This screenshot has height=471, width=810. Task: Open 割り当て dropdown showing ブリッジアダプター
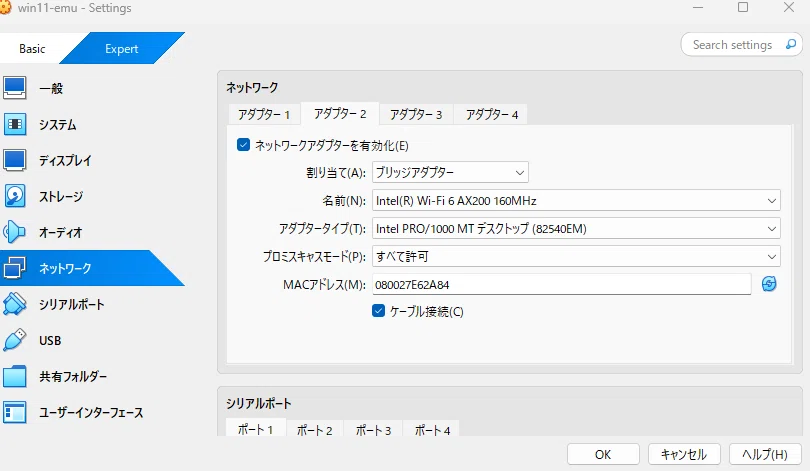(x=450, y=172)
